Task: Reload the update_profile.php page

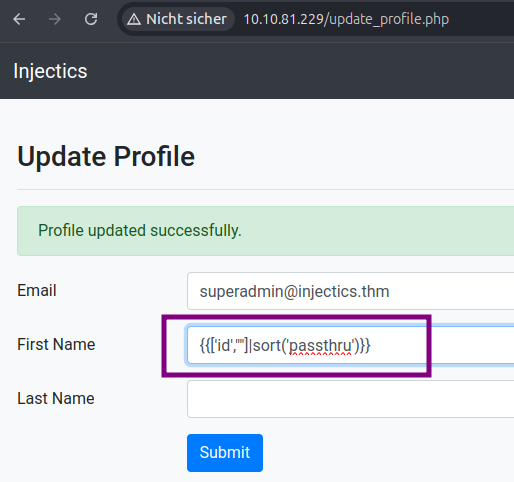Action: [x=91, y=19]
